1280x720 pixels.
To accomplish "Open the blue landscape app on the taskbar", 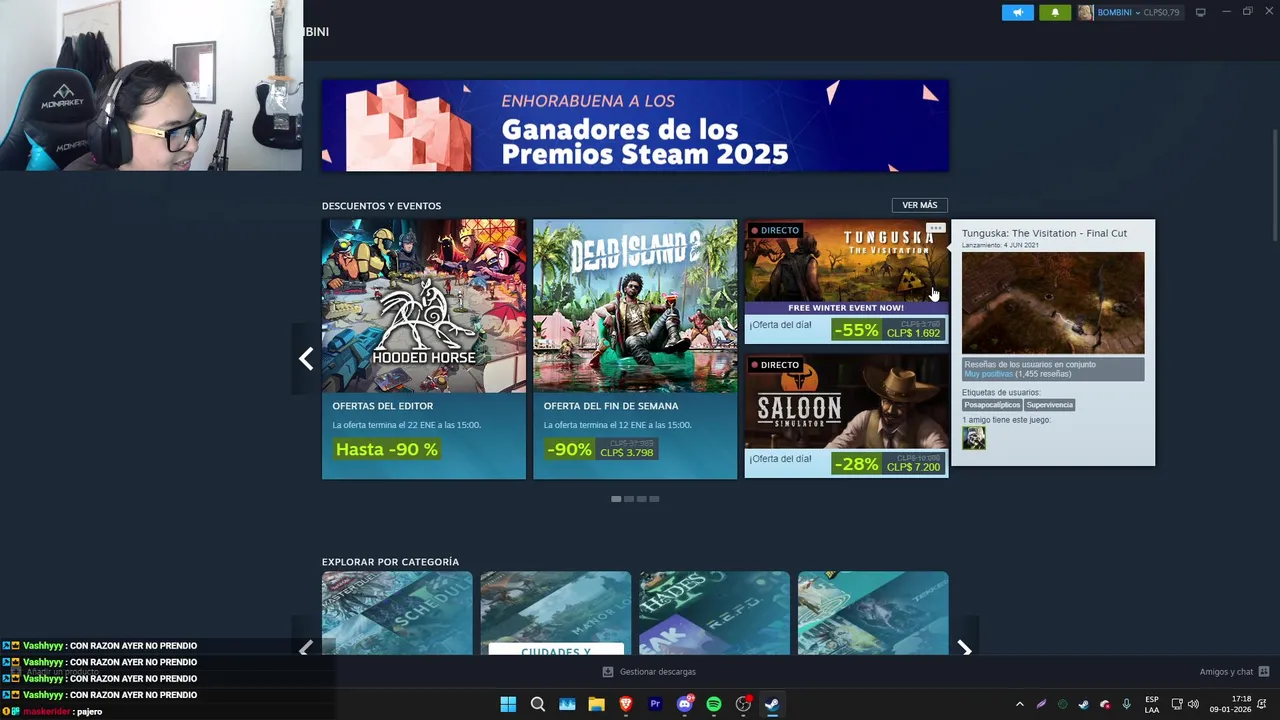I will [567, 704].
